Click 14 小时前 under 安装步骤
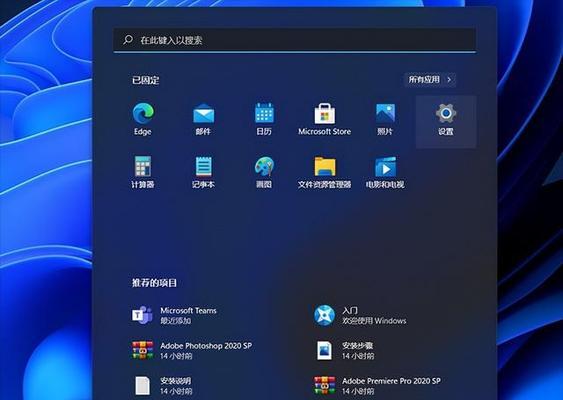 pos(358,356)
